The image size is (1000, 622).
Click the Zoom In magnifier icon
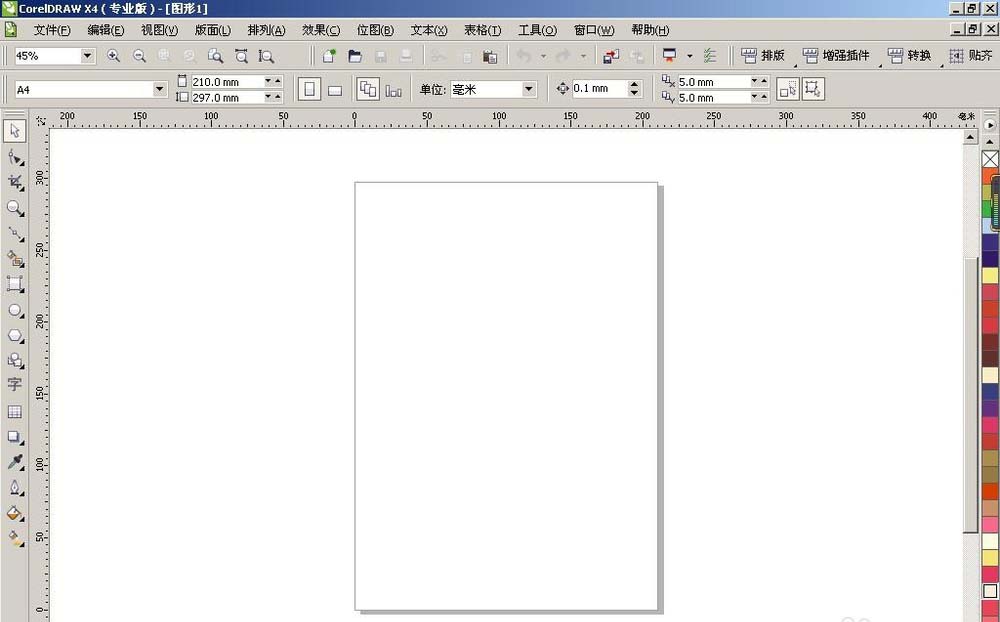coord(114,56)
